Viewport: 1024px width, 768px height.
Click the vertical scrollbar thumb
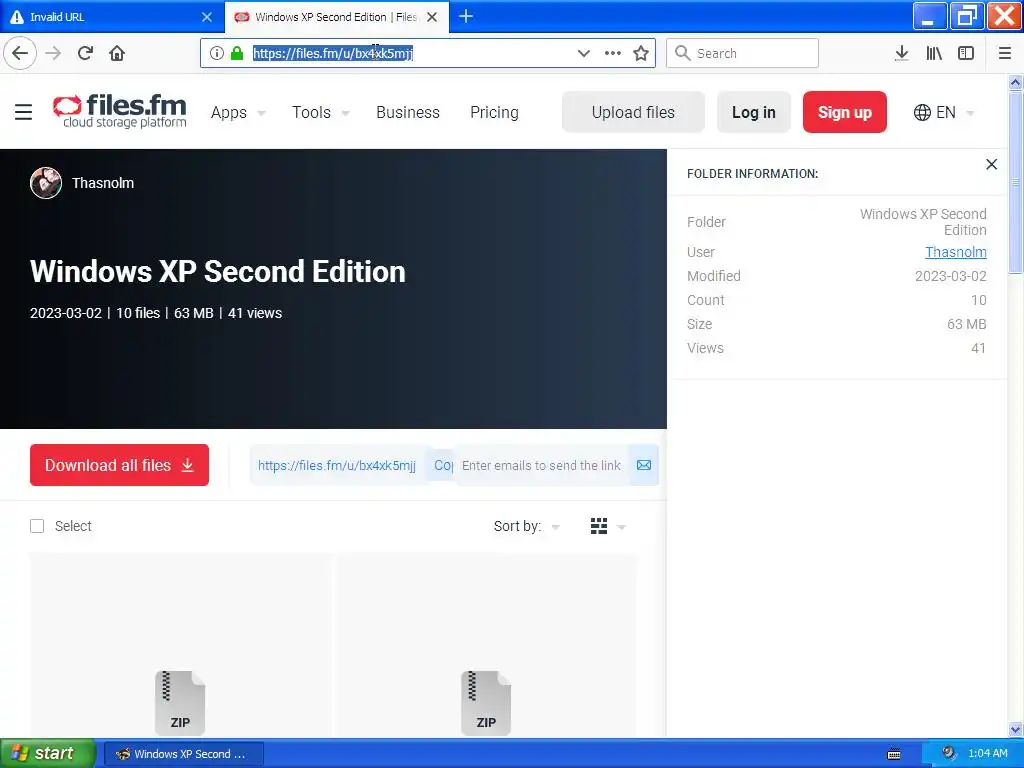pyautogui.click(x=1016, y=182)
